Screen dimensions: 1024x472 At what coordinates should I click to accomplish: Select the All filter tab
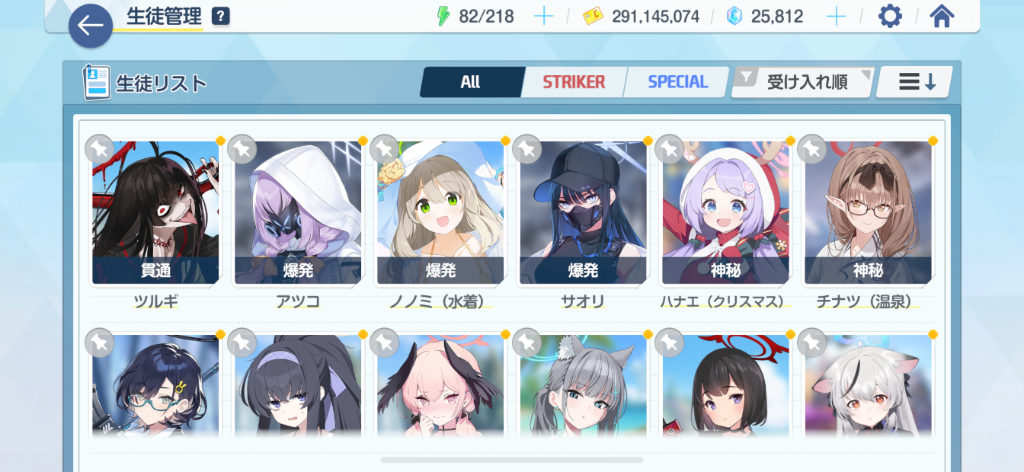click(470, 82)
